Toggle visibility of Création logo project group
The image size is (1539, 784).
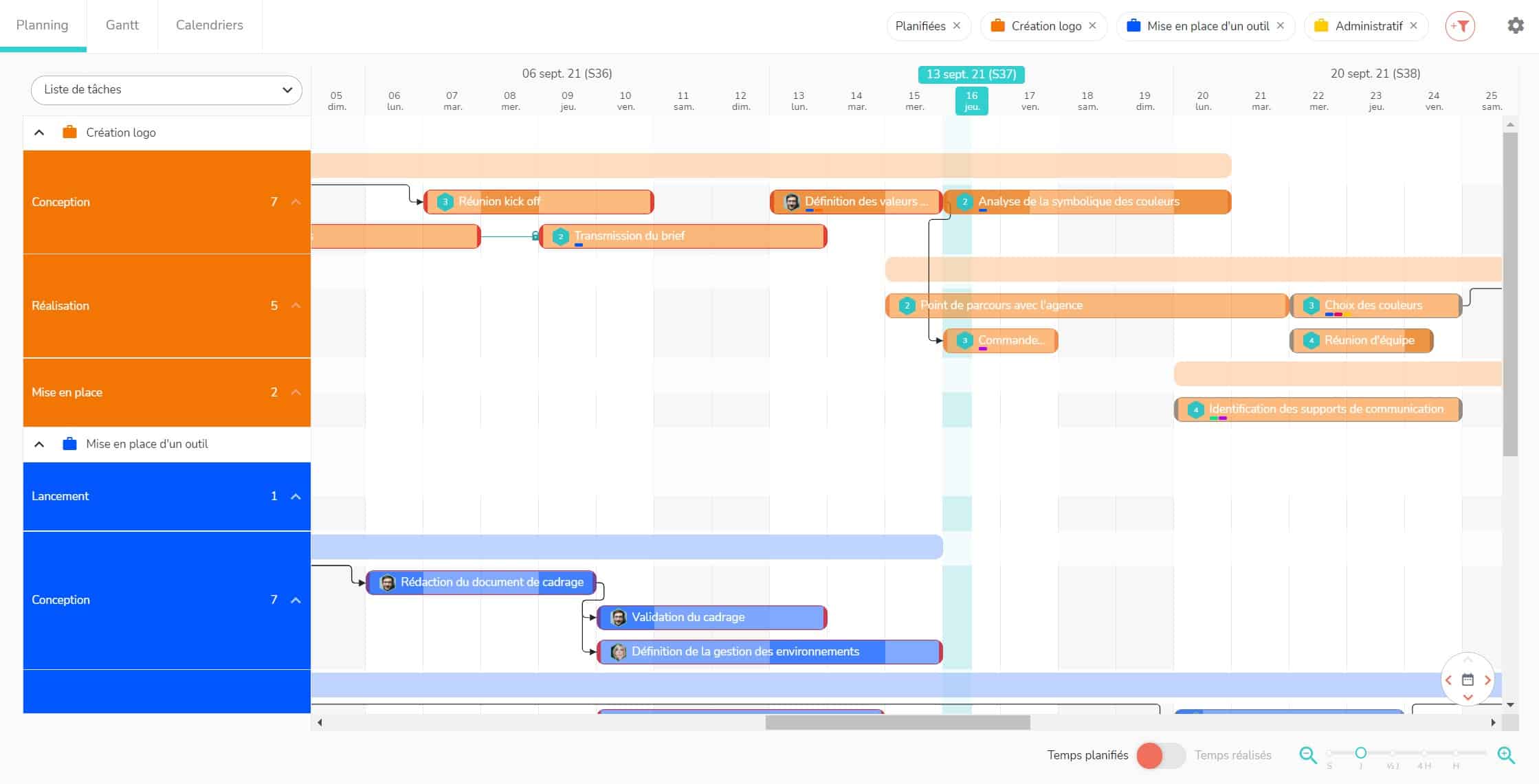[x=38, y=131]
